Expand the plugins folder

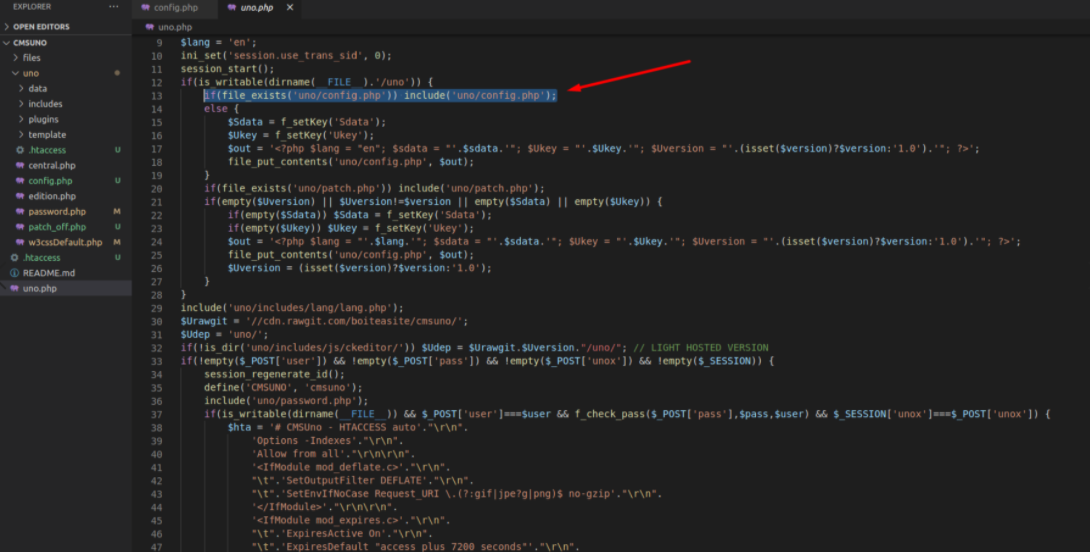[x=43, y=119]
